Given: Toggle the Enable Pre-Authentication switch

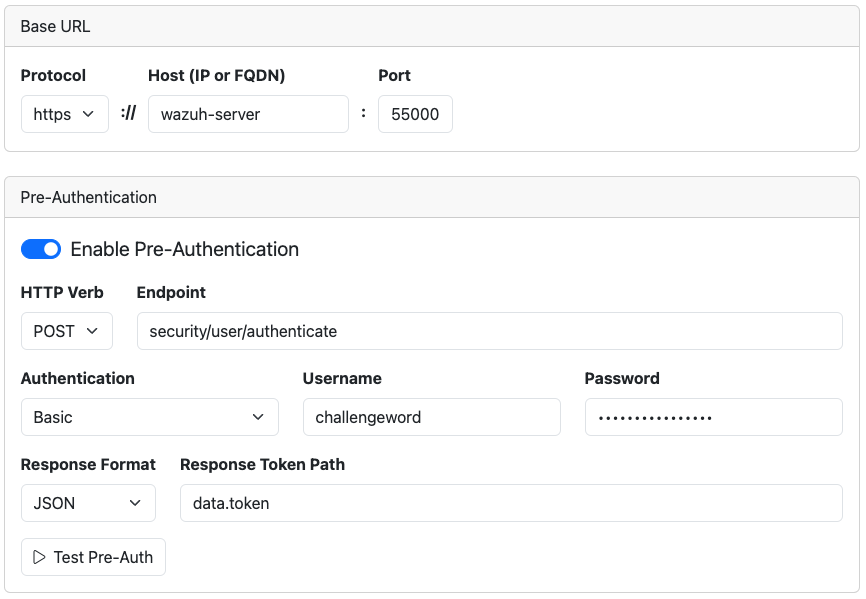Looking at the screenshot, I should [x=41, y=250].
